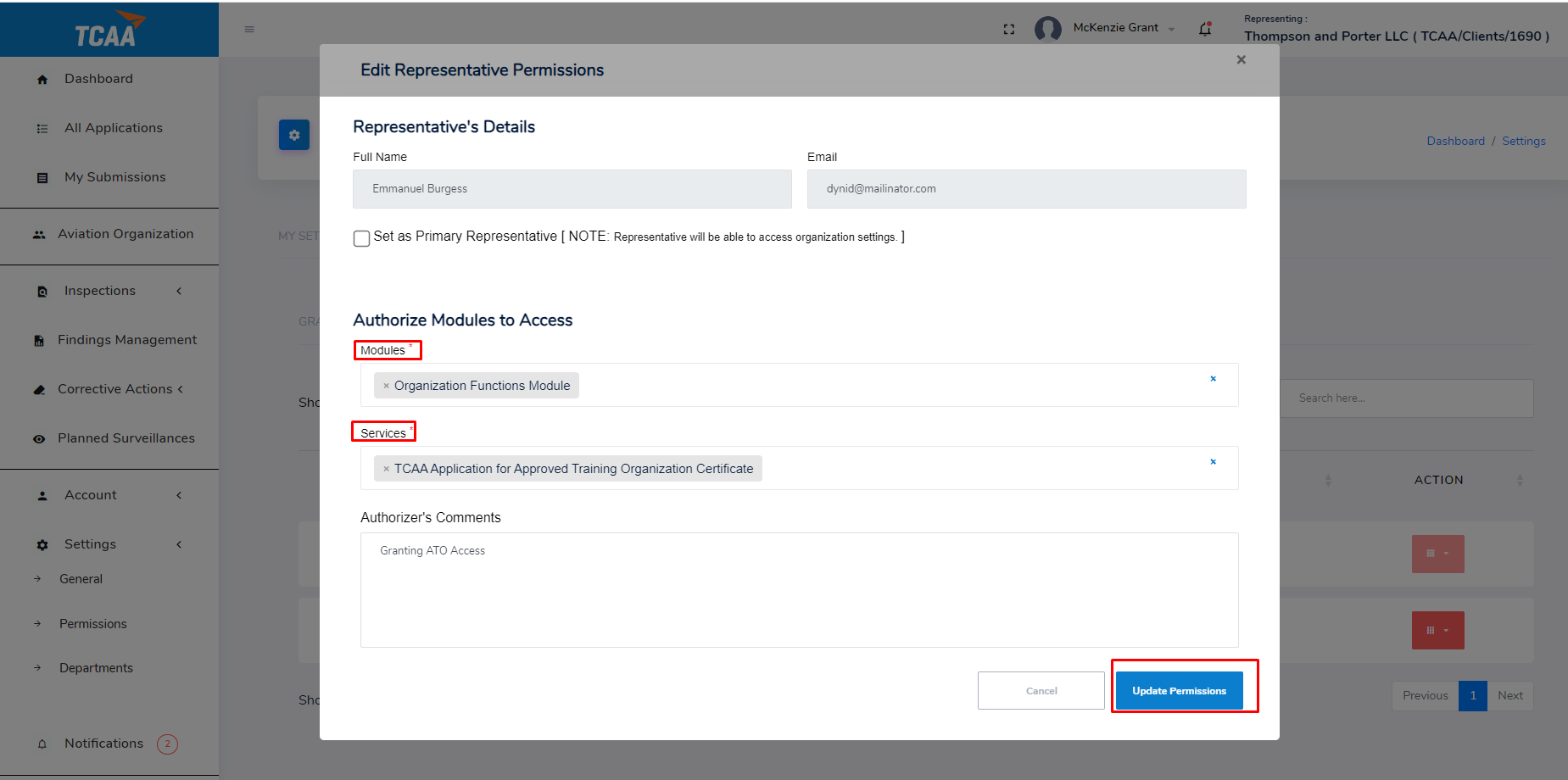Remove TCAA Application for ATO Certificate tag
The height and width of the screenshot is (780, 1568).
tap(386, 469)
